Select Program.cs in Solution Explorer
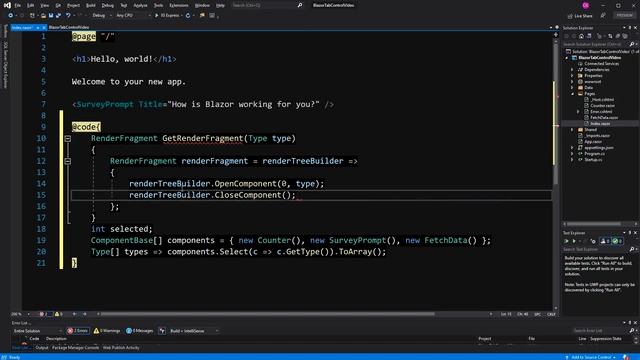 pos(594,154)
